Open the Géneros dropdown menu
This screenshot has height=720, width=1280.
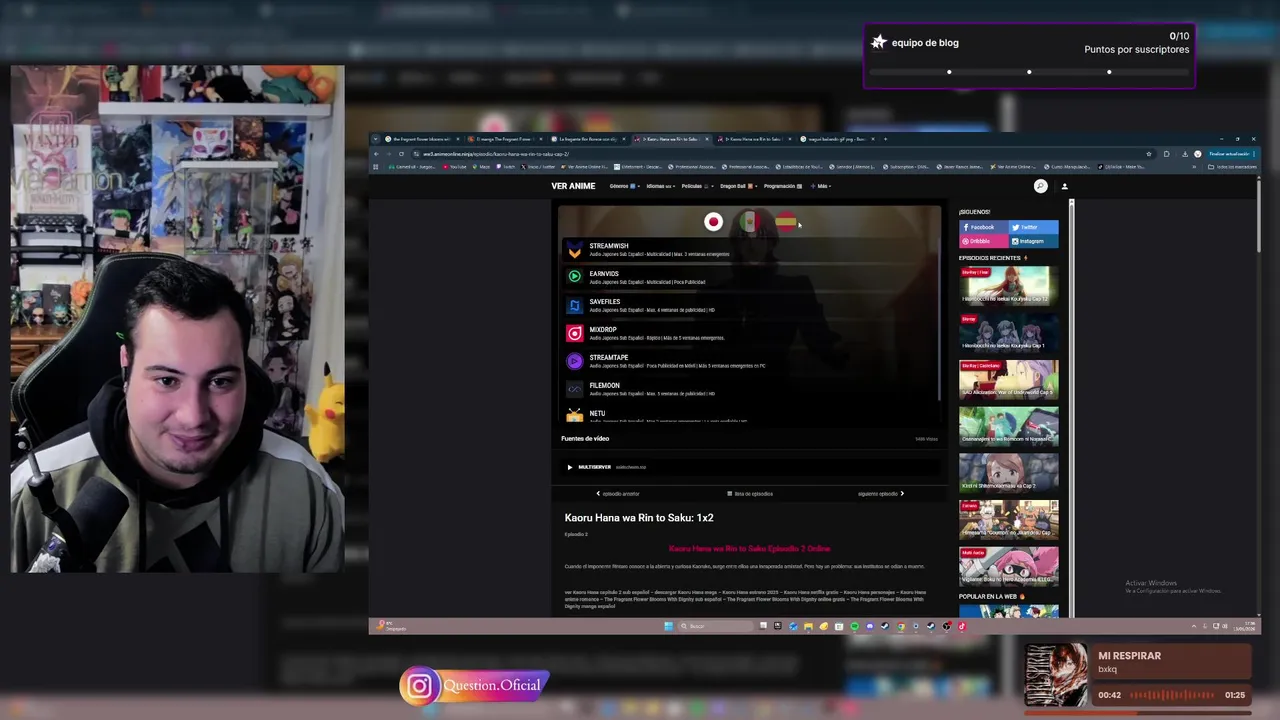tap(623, 186)
